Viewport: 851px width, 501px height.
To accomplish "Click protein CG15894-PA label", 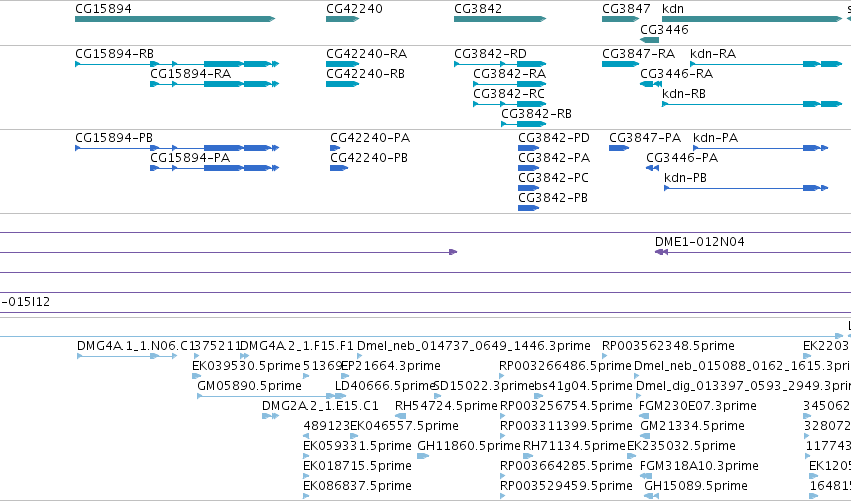I will click(190, 158).
